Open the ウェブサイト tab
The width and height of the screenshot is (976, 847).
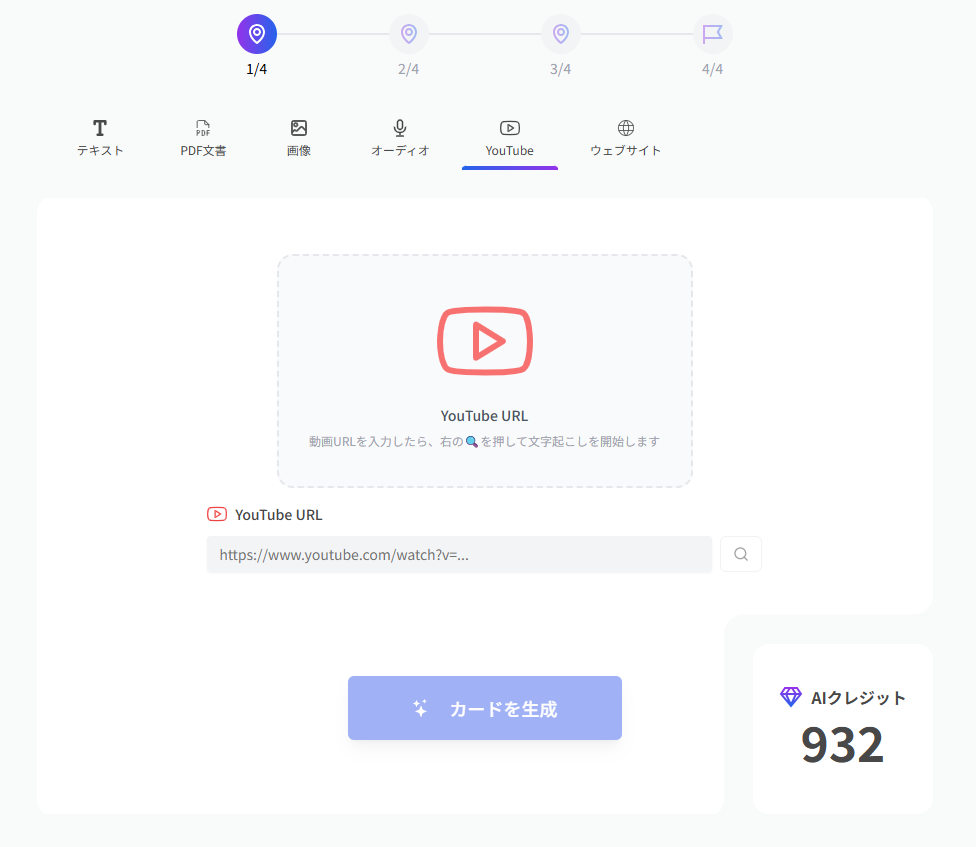click(626, 139)
